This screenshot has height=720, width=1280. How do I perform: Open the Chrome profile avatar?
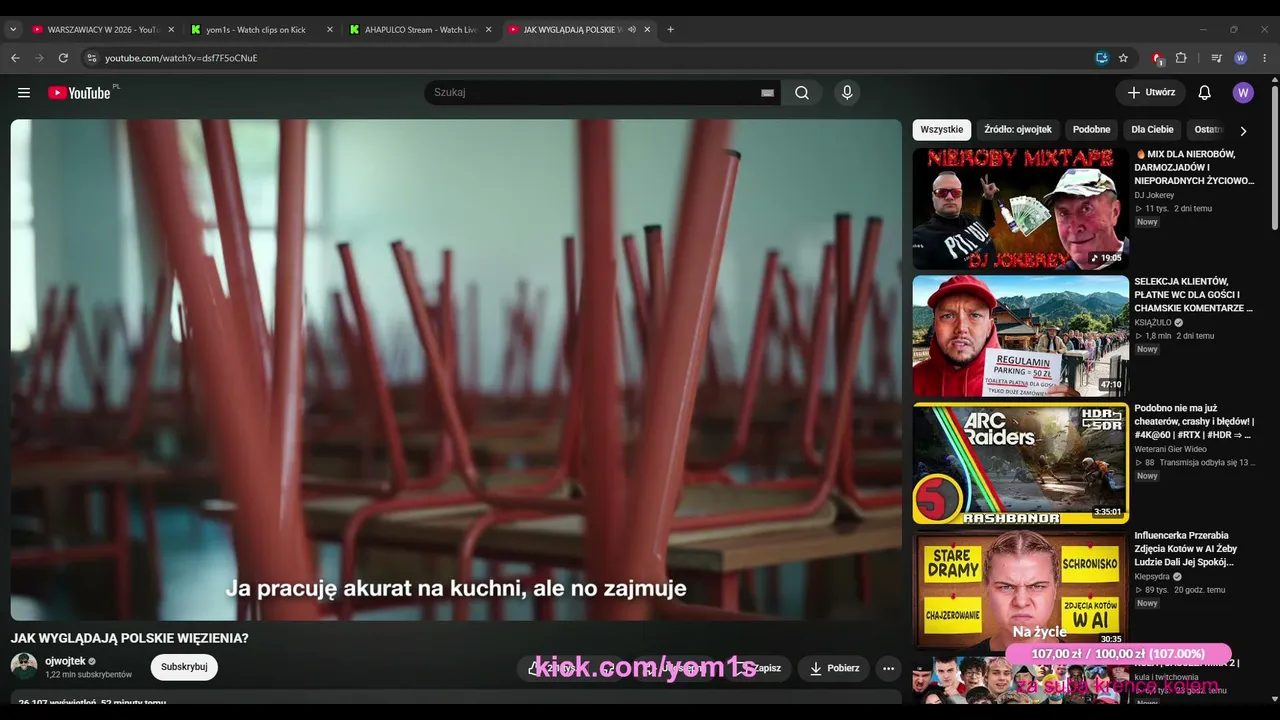(1240, 58)
